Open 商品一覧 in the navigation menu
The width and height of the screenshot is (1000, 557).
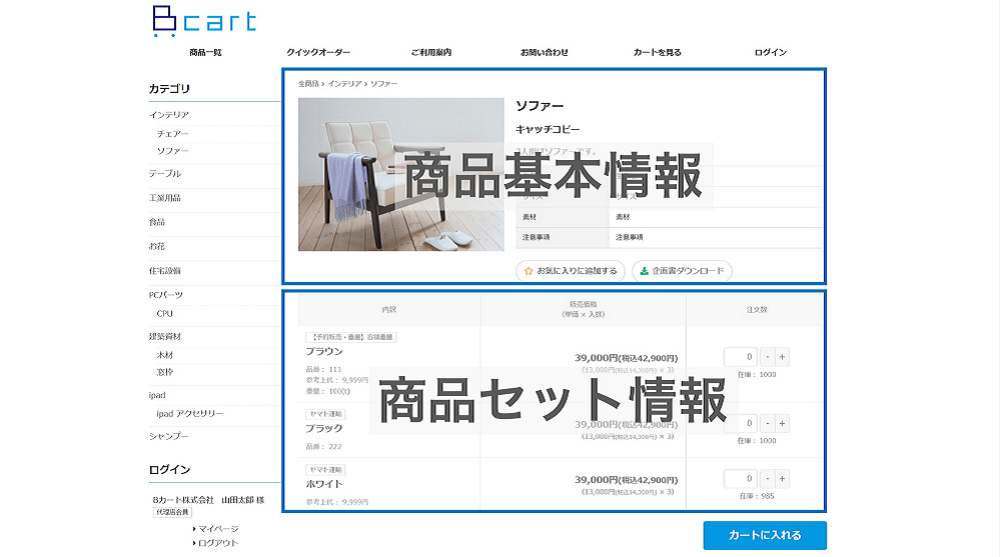(205, 52)
